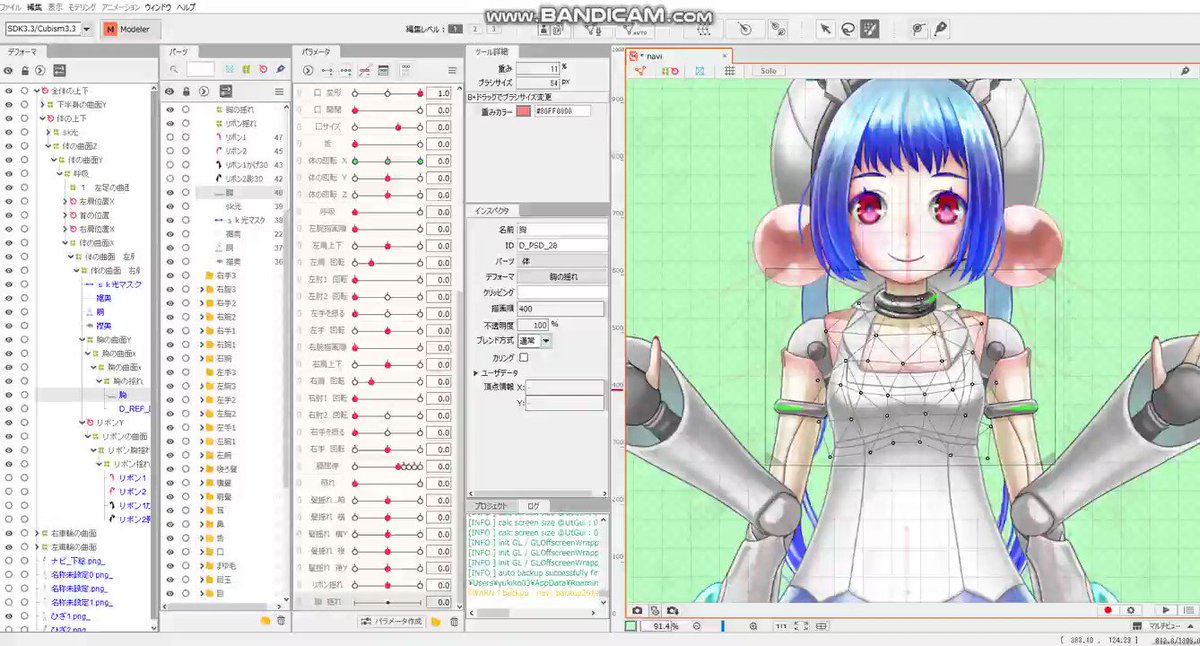
Task: Toggle visibility eye of 胸の揺れ part row
Action: 169,108
